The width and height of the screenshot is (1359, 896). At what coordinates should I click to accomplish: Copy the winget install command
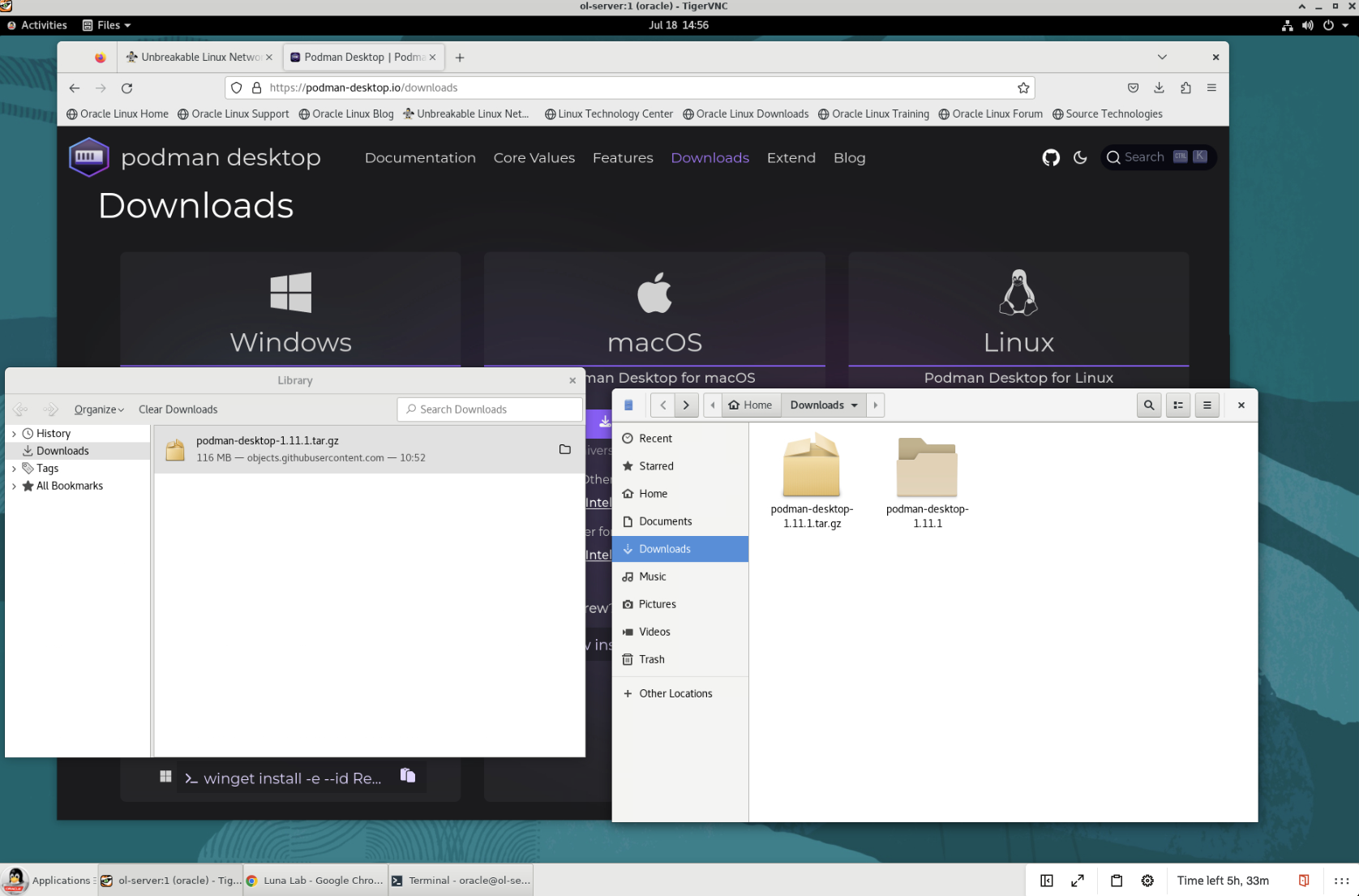(x=408, y=776)
